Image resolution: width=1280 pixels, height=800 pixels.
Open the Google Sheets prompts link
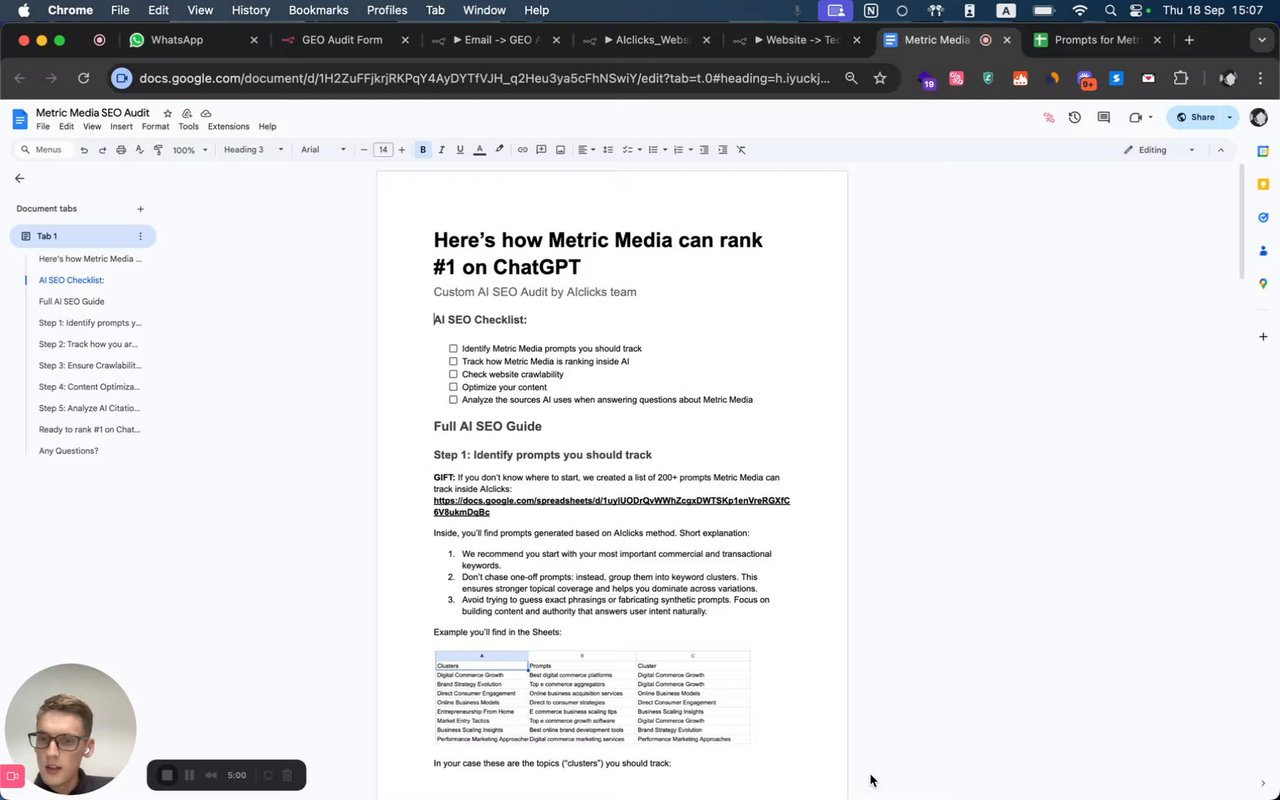[x=611, y=506]
